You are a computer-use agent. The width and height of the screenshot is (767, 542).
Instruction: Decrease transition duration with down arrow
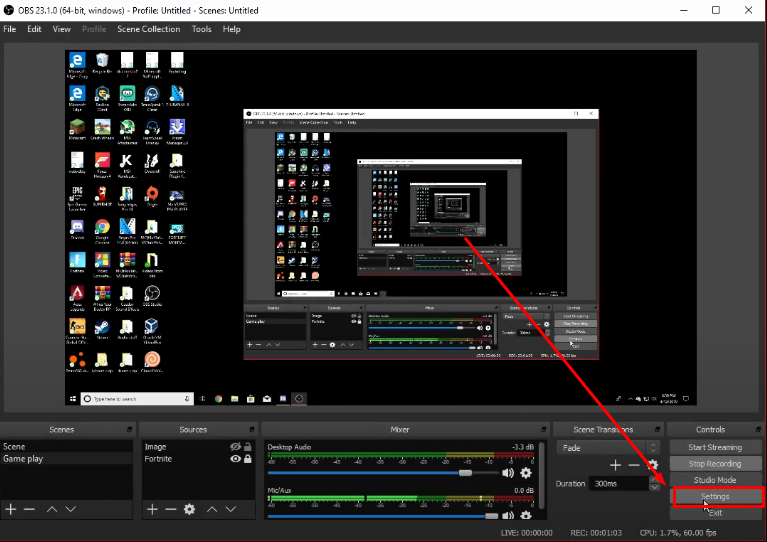(654, 487)
